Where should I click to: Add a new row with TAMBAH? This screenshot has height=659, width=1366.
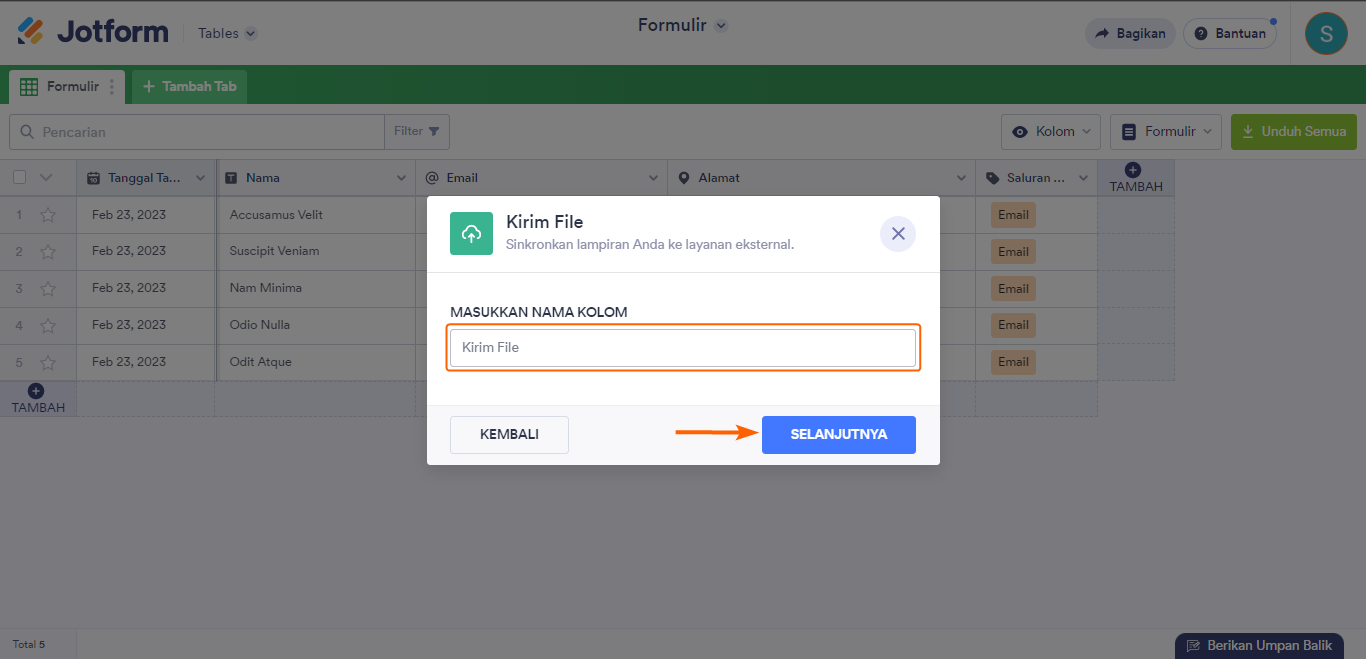point(37,398)
